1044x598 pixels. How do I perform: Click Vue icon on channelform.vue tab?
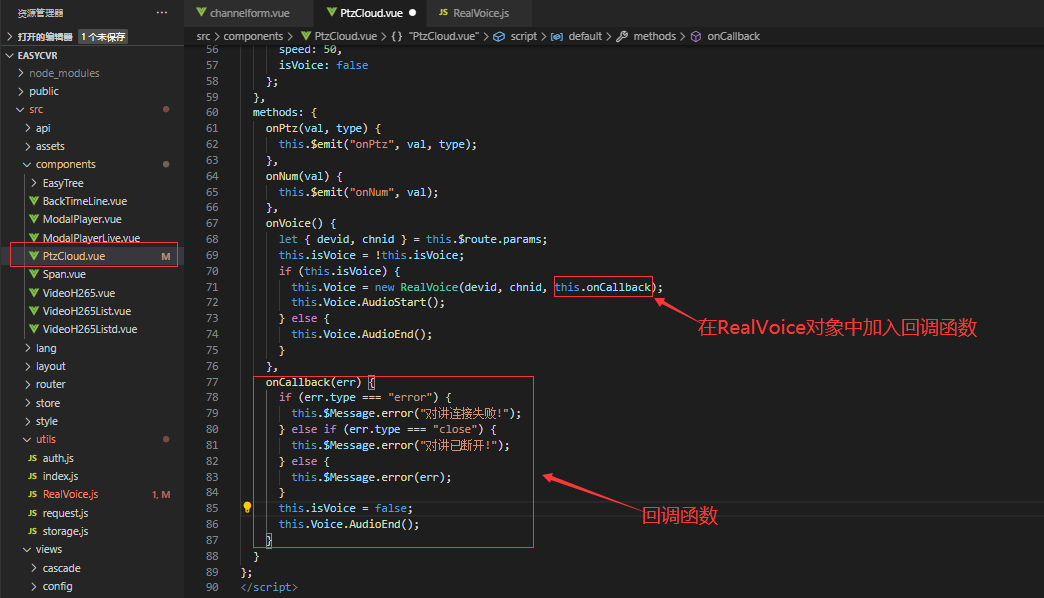(201, 13)
